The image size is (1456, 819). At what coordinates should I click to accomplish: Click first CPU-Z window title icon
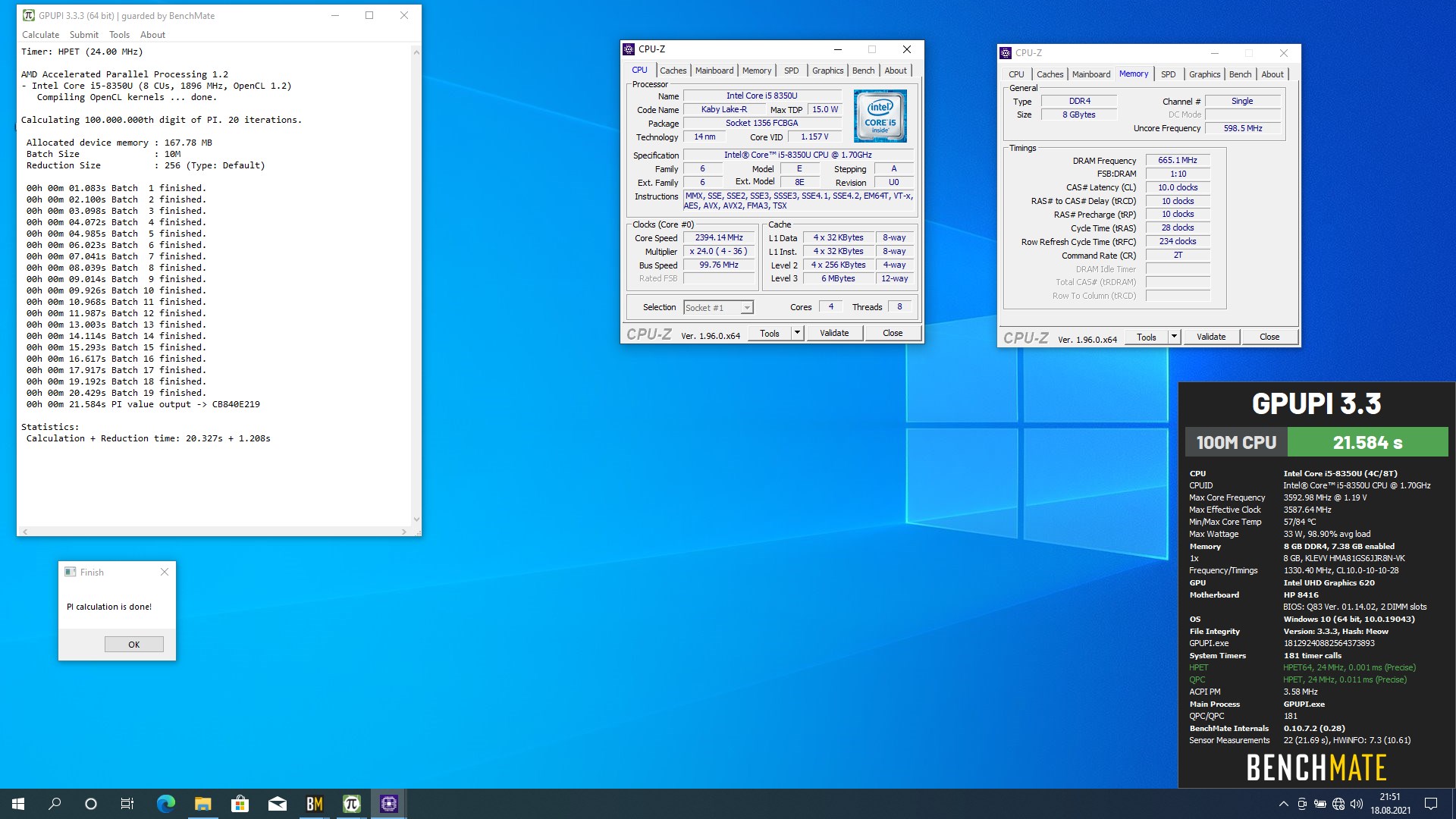[629, 49]
